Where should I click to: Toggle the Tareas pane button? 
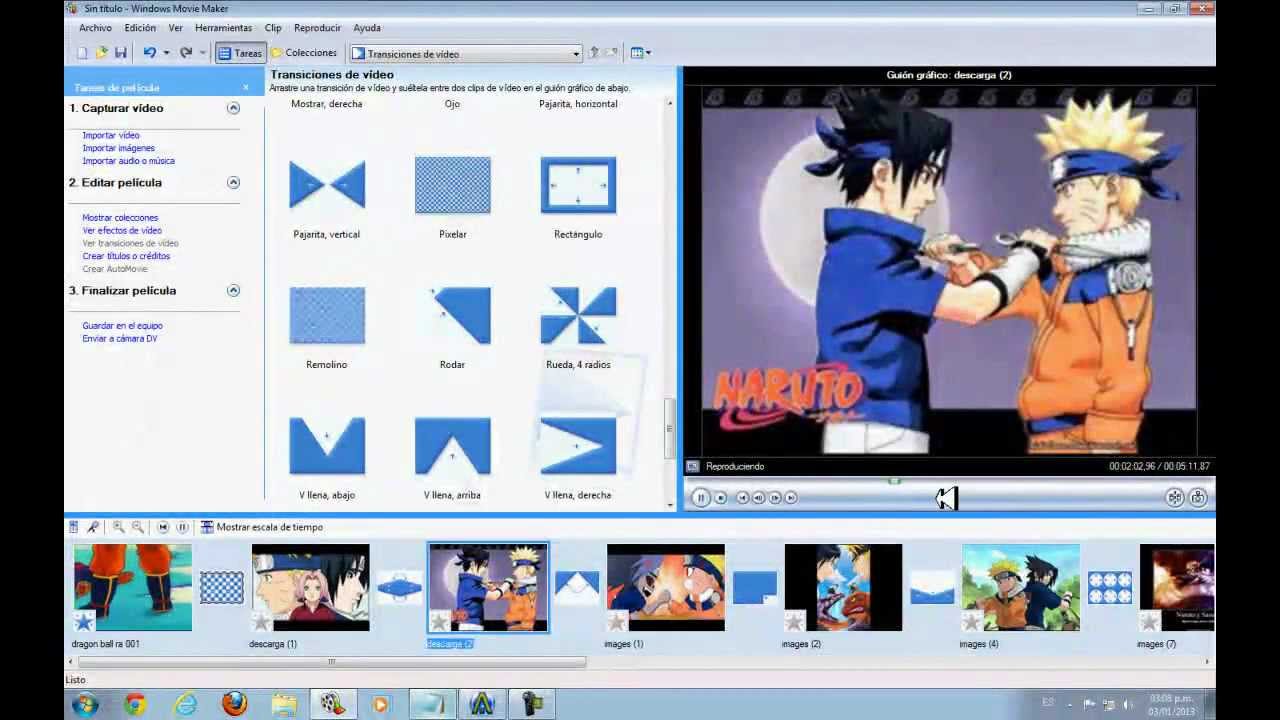(x=240, y=53)
